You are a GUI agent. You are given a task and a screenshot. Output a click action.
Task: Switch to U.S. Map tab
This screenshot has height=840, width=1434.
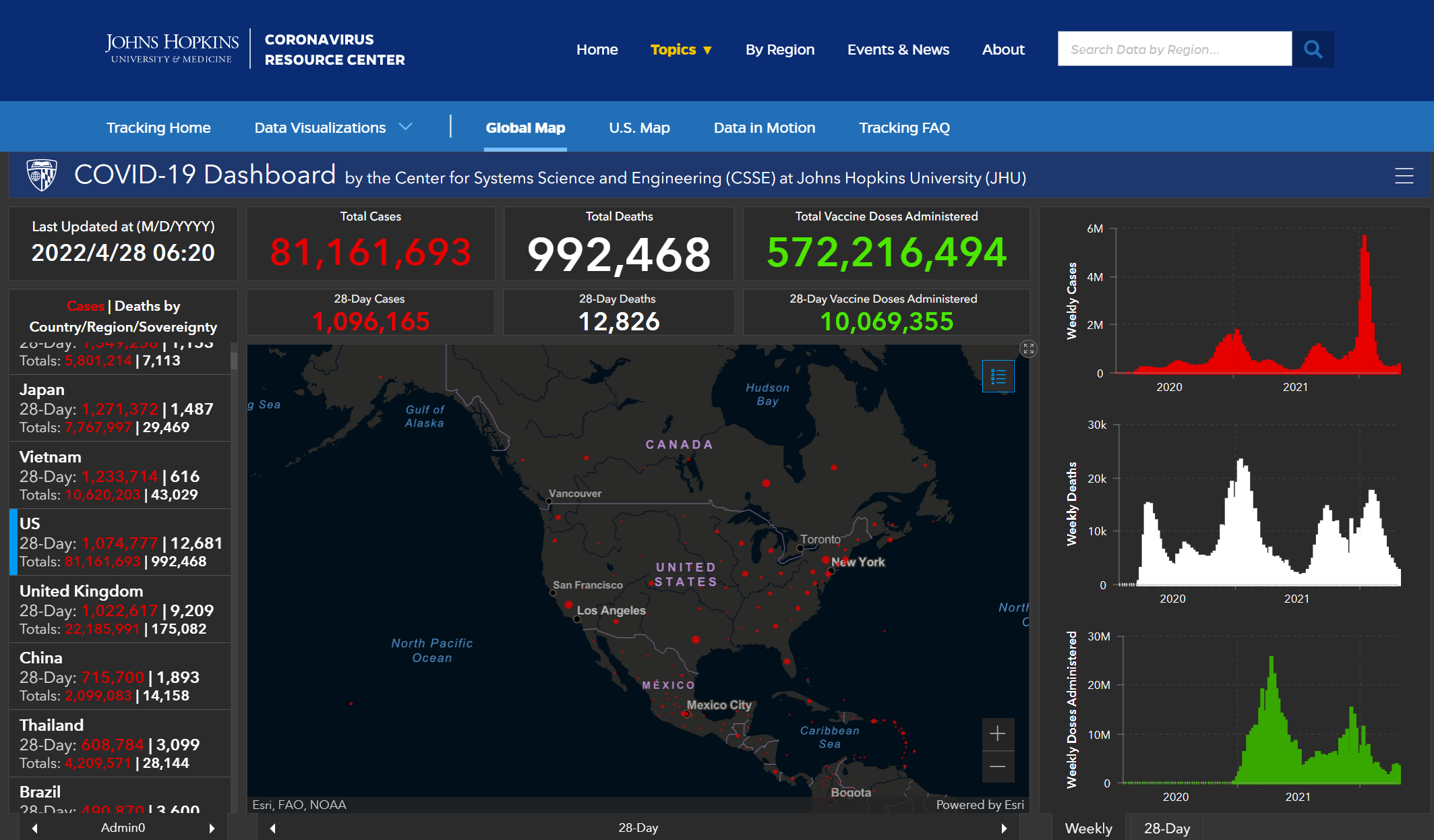coord(639,127)
